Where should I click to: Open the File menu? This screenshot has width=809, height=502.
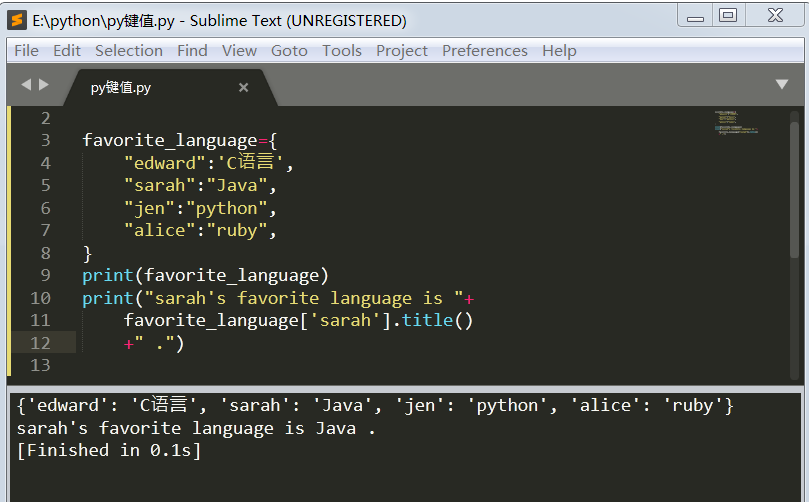[26, 51]
